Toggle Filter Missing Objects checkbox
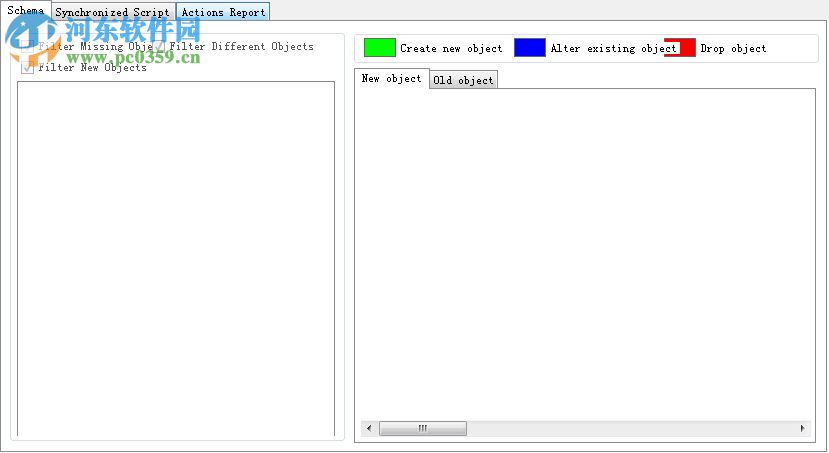The height and width of the screenshot is (453, 829). tap(27, 47)
